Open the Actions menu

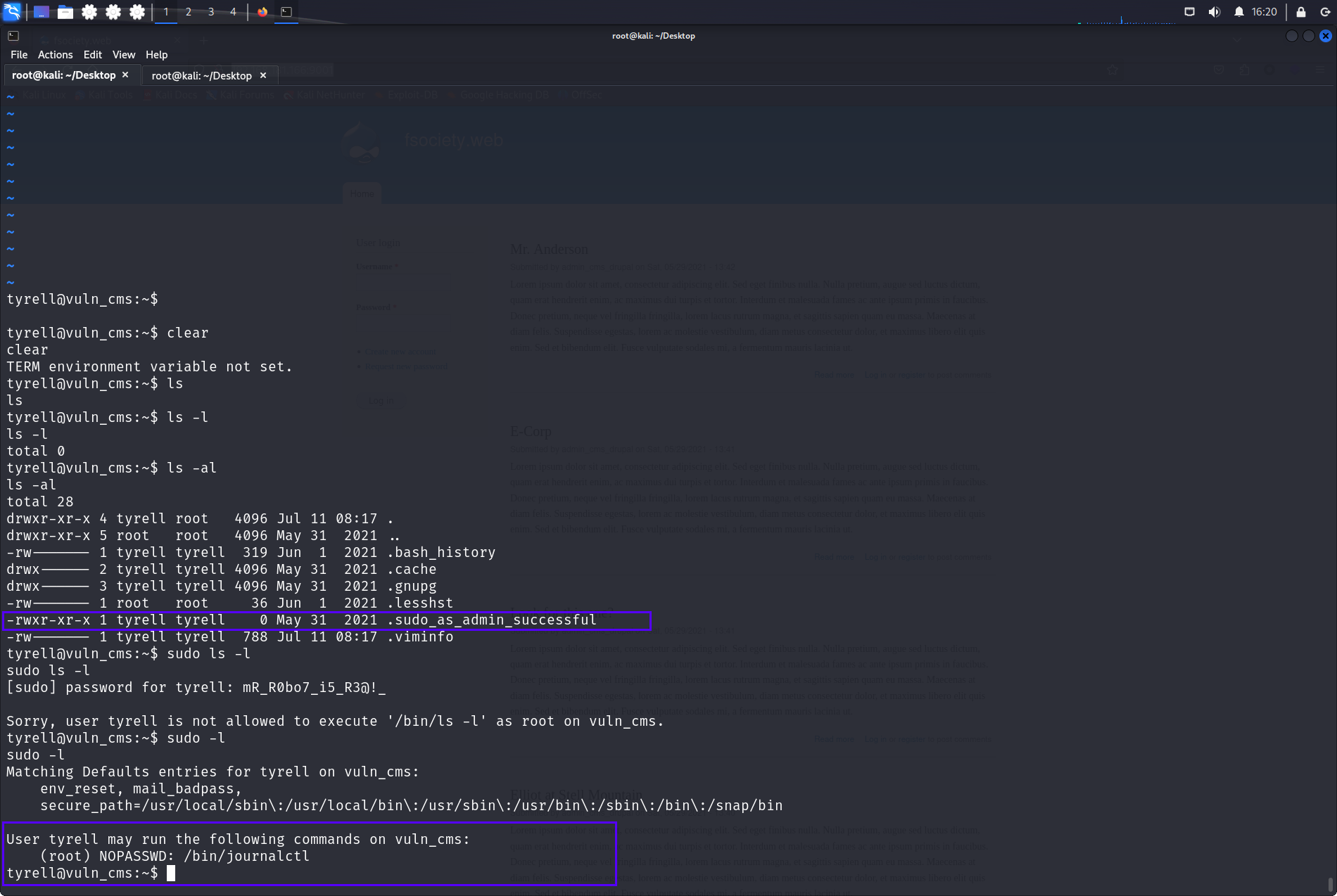click(x=56, y=55)
